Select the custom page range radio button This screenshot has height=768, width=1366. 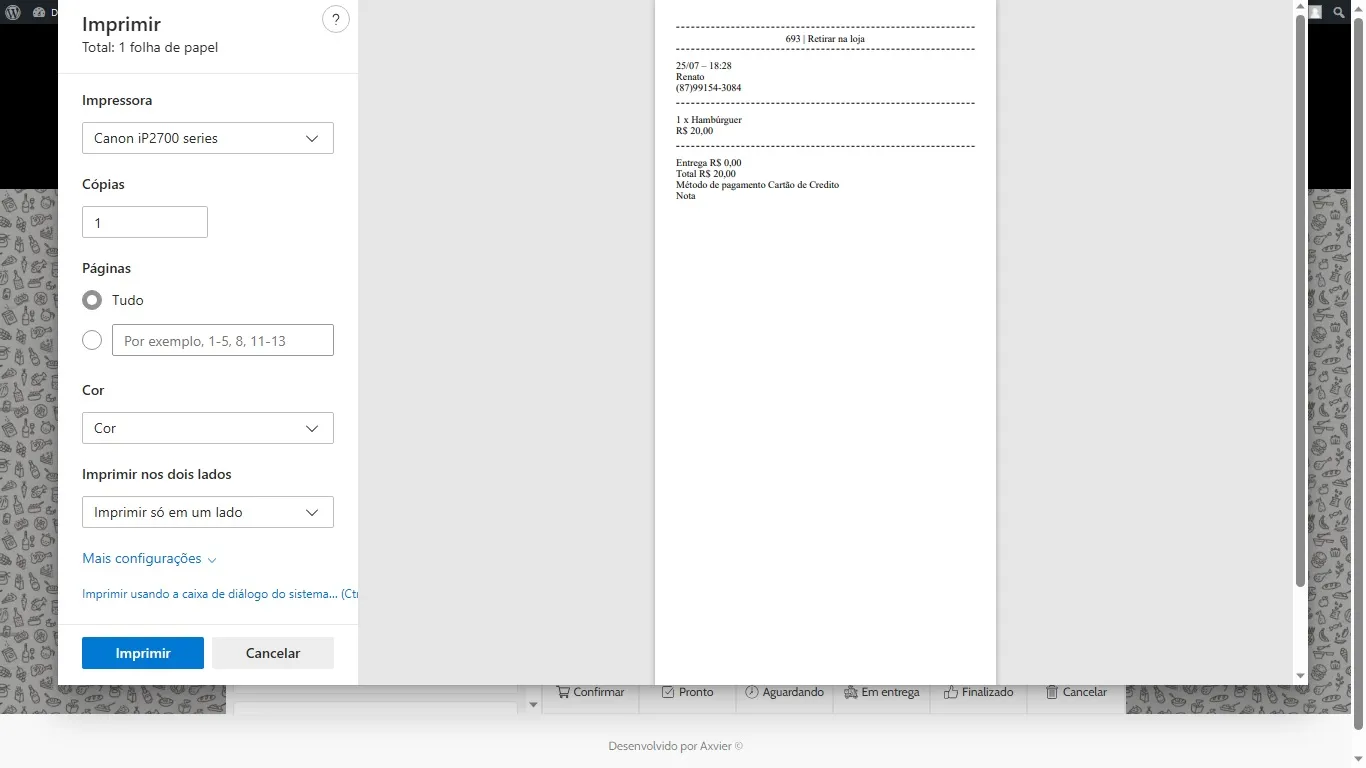coord(92,341)
